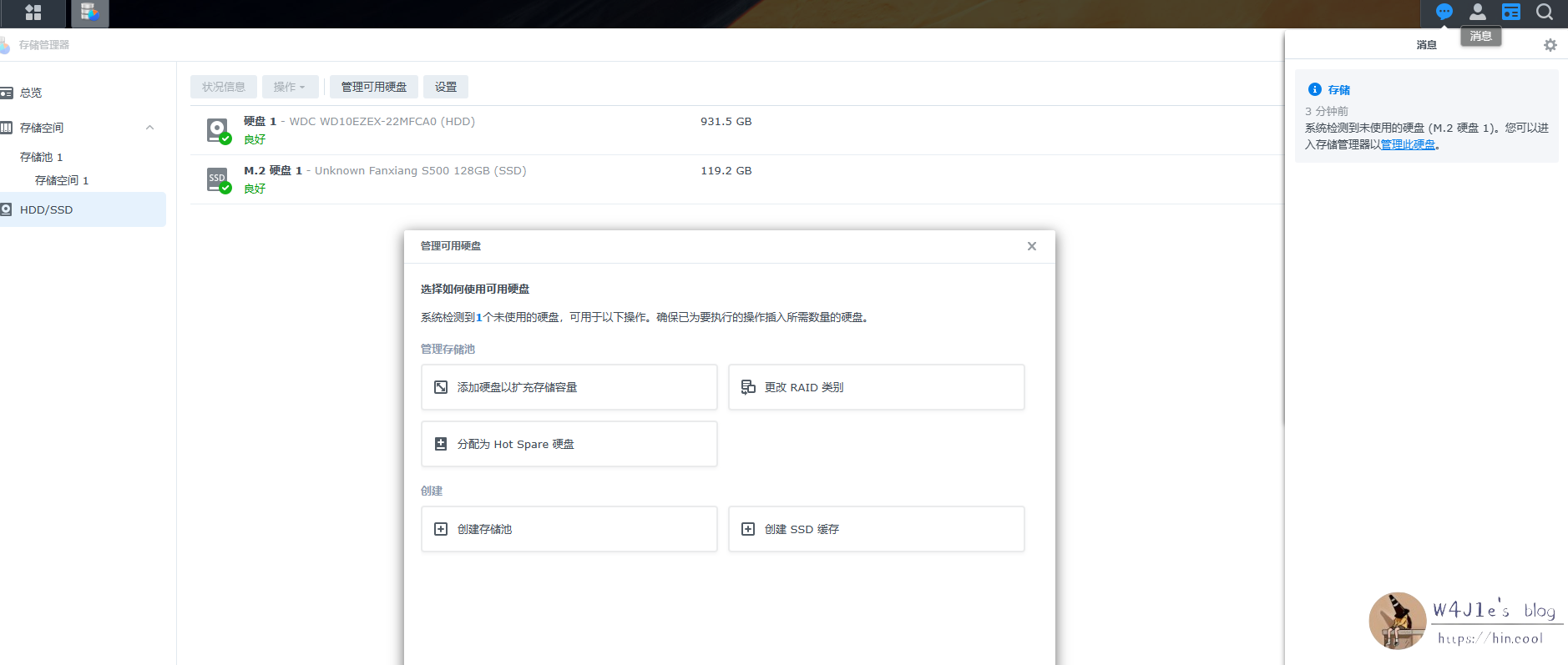Switch to Storage Manager taskbar icon
Screen dimensions: 1568x665
[x=89, y=13]
